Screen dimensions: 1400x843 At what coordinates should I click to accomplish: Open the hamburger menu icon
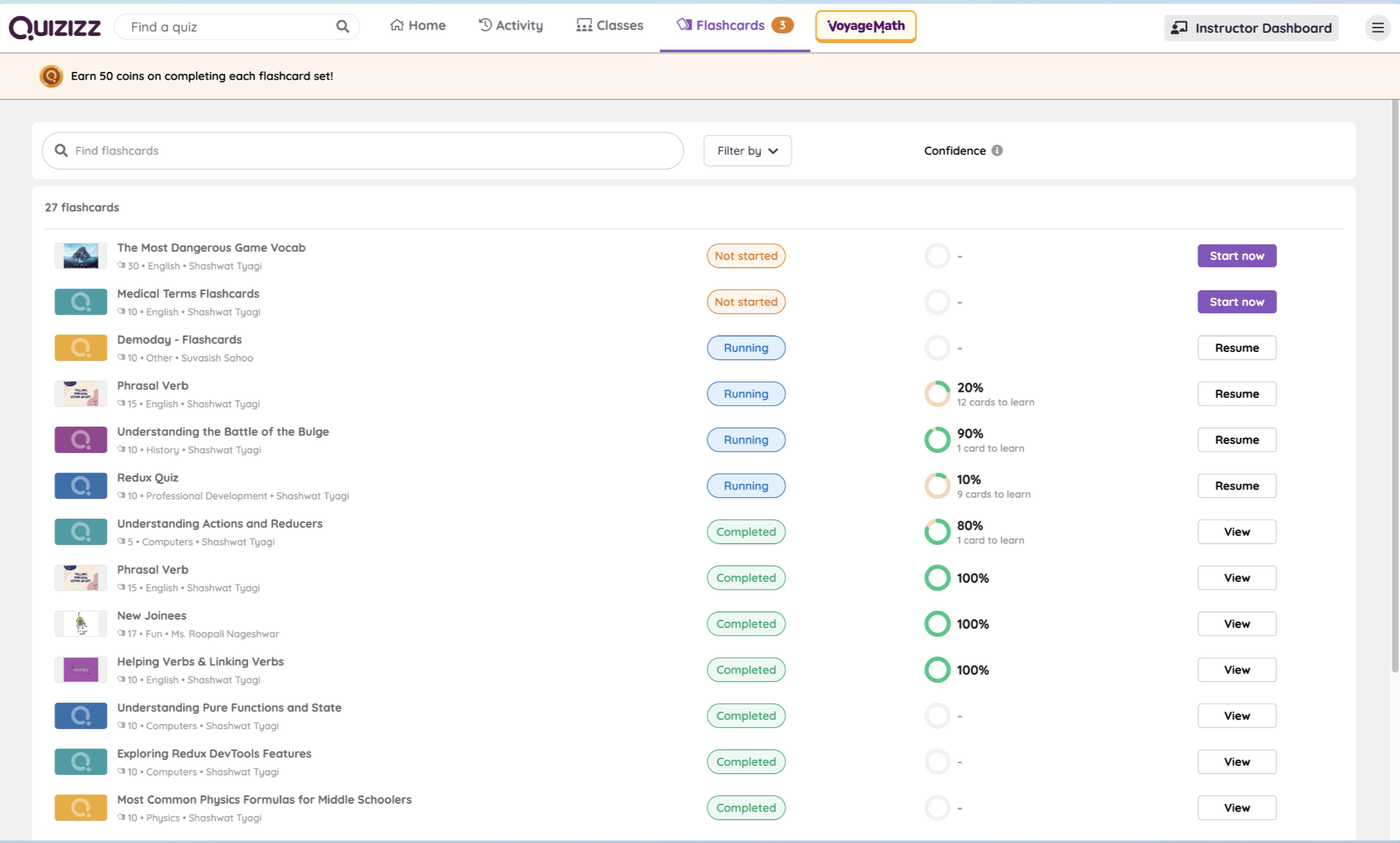pyautogui.click(x=1377, y=28)
